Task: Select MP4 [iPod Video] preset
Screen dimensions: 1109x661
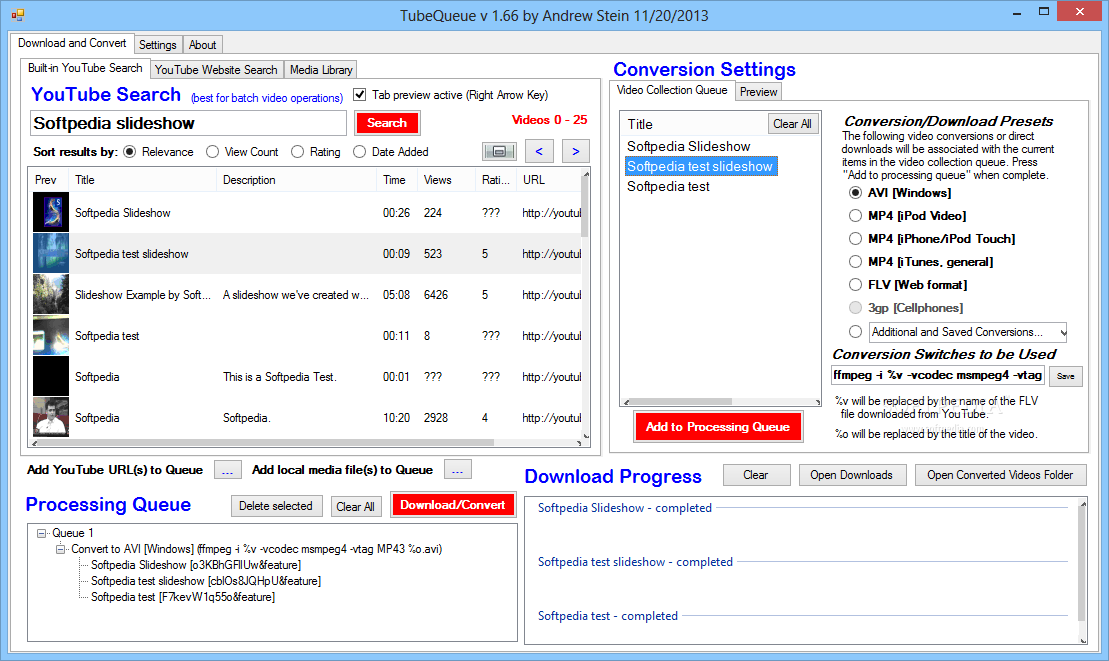Action: tap(855, 216)
